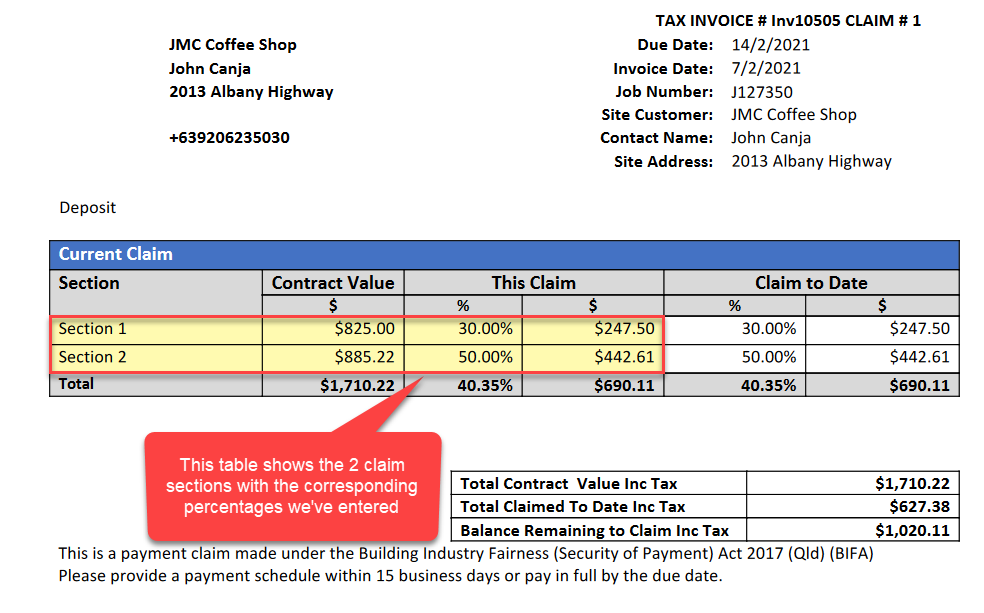
Task: Click the $1,020.11 Balance Remaining value
Action: pos(912,531)
